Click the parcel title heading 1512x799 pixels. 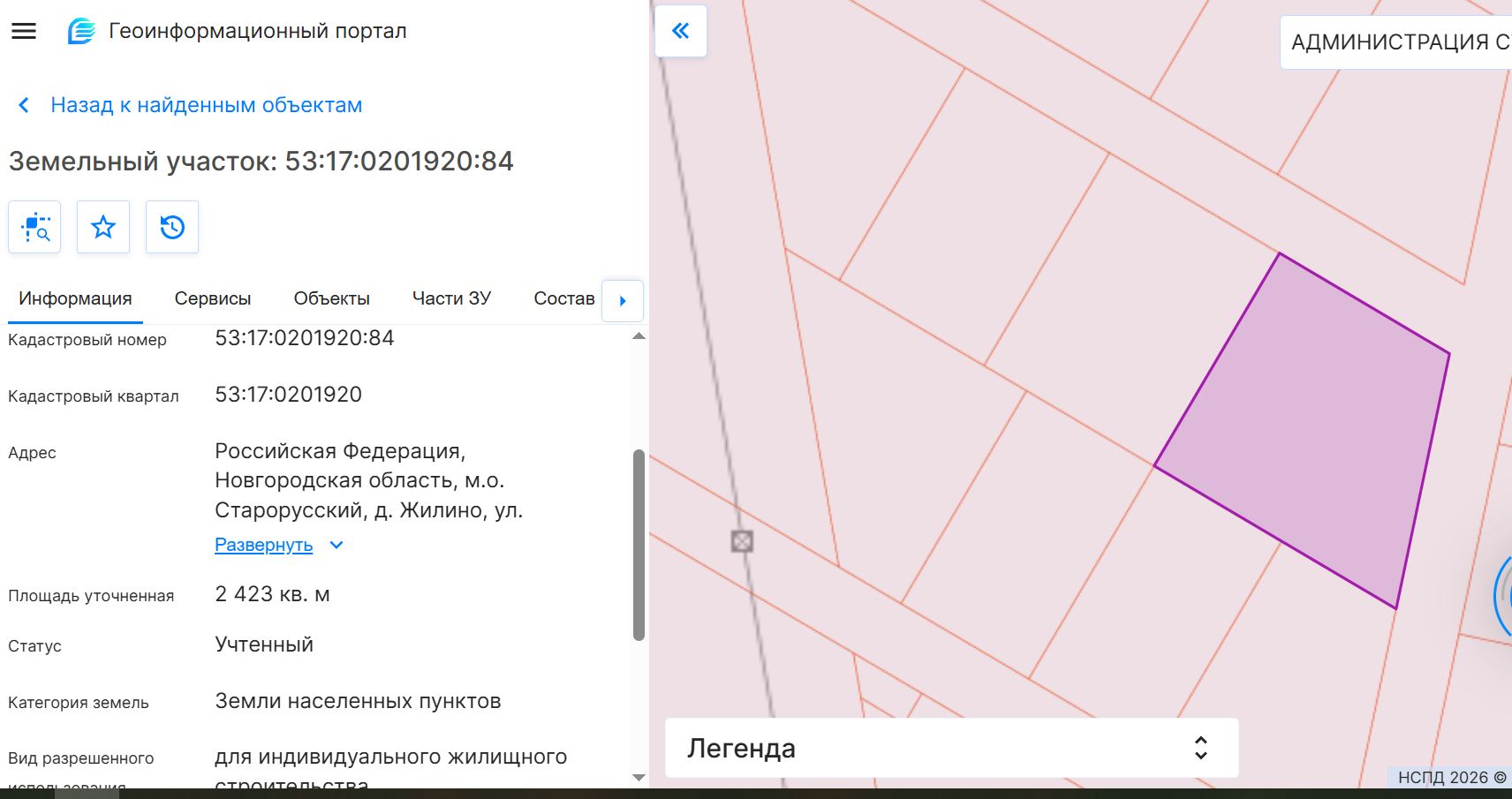pos(261,162)
